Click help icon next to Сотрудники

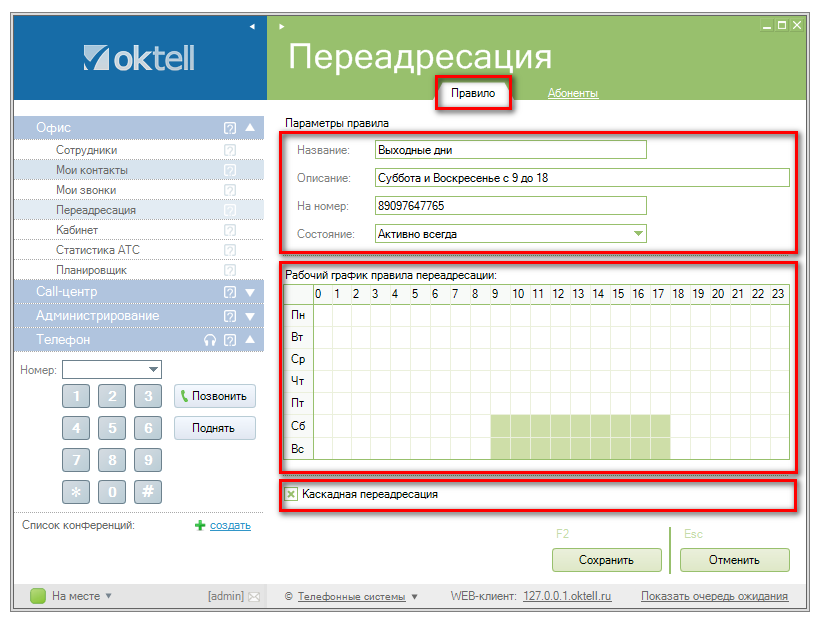click(x=230, y=150)
